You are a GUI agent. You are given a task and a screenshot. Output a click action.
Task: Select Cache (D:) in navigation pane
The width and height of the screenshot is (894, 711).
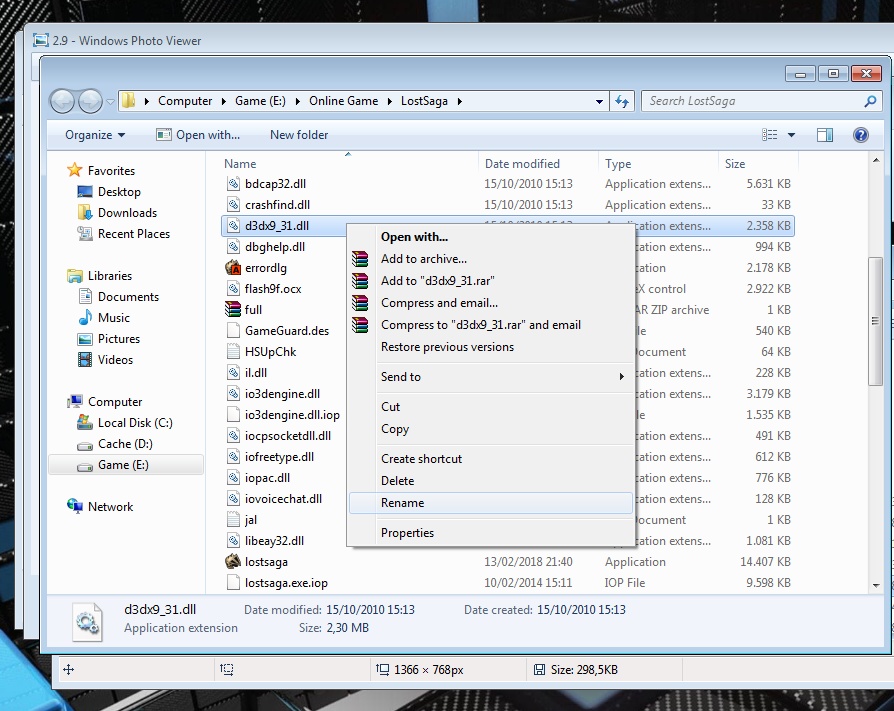coord(126,444)
